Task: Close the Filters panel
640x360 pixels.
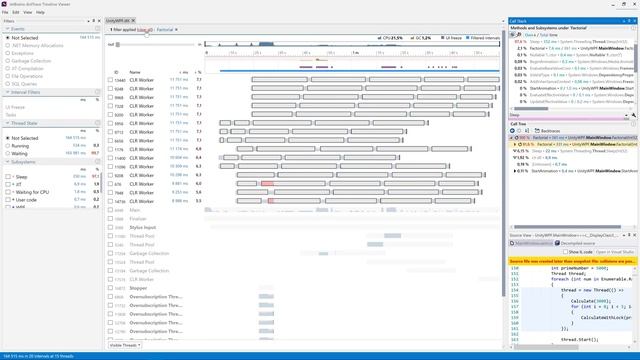Action: pyautogui.click(x=99, y=21)
